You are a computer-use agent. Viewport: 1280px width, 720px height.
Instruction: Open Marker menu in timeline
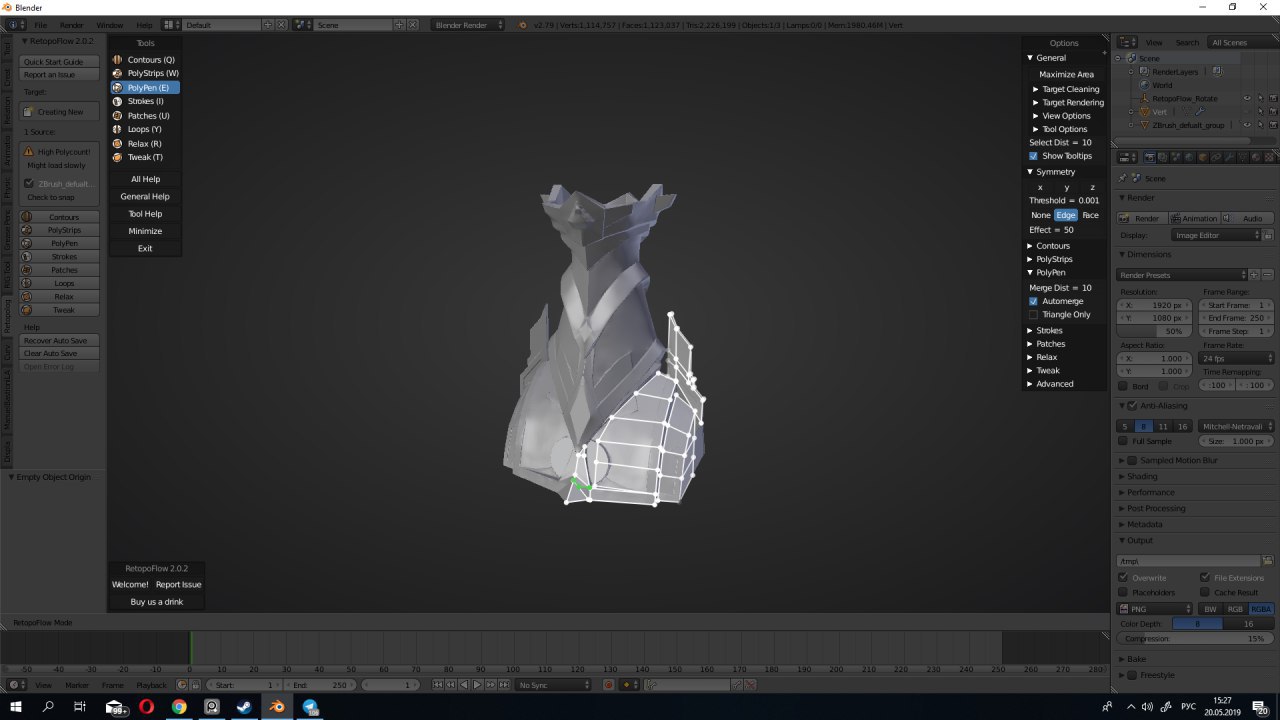pos(77,685)
